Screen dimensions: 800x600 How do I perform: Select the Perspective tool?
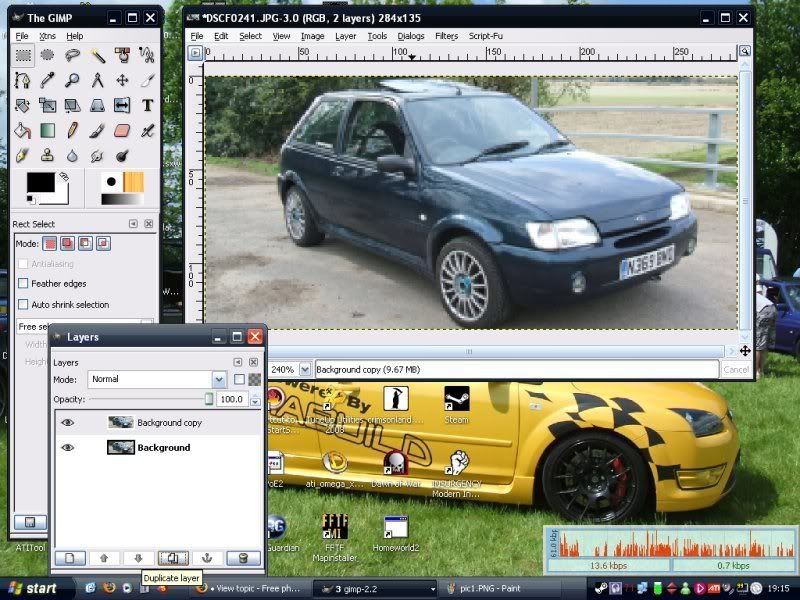(97, 105)
